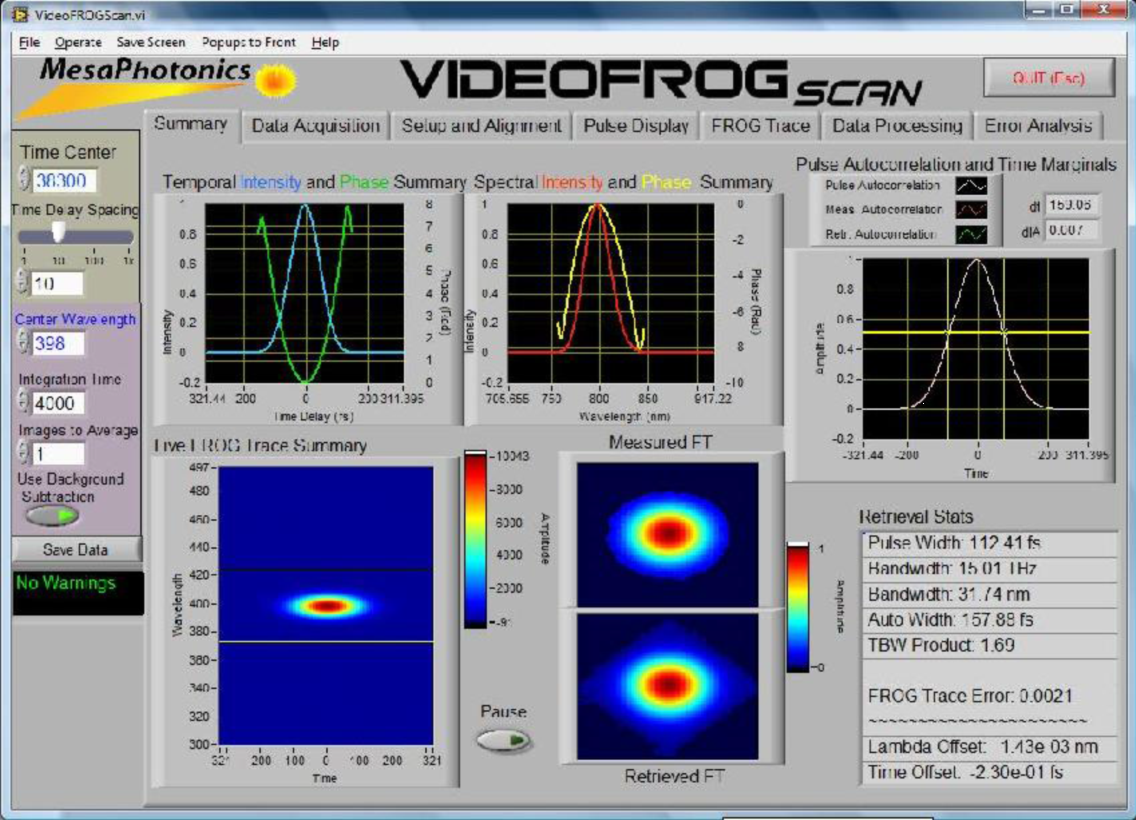Click the dIA value field

pos(1072,231)
